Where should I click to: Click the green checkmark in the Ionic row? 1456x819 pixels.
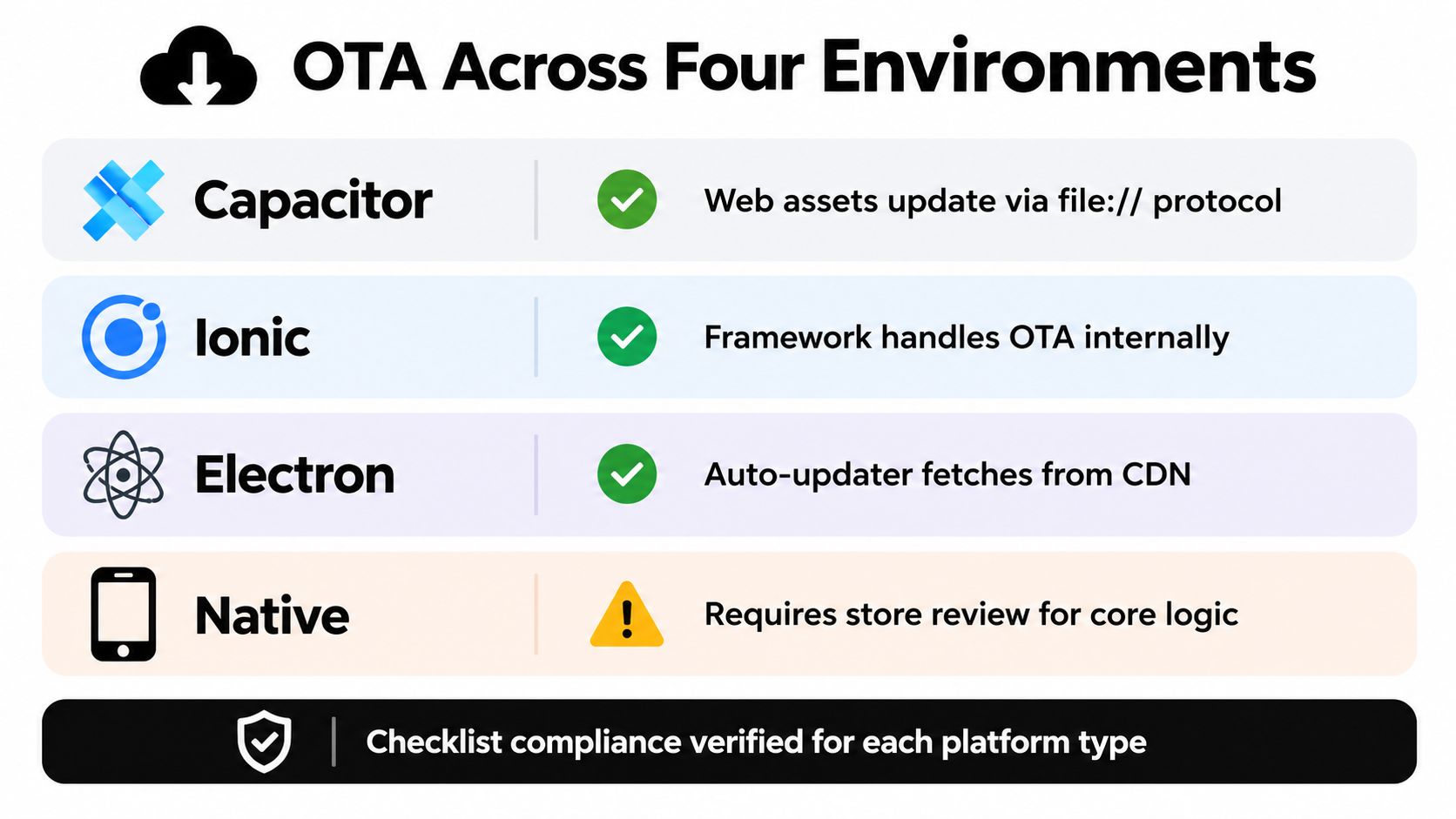click(x=627, y=337)
